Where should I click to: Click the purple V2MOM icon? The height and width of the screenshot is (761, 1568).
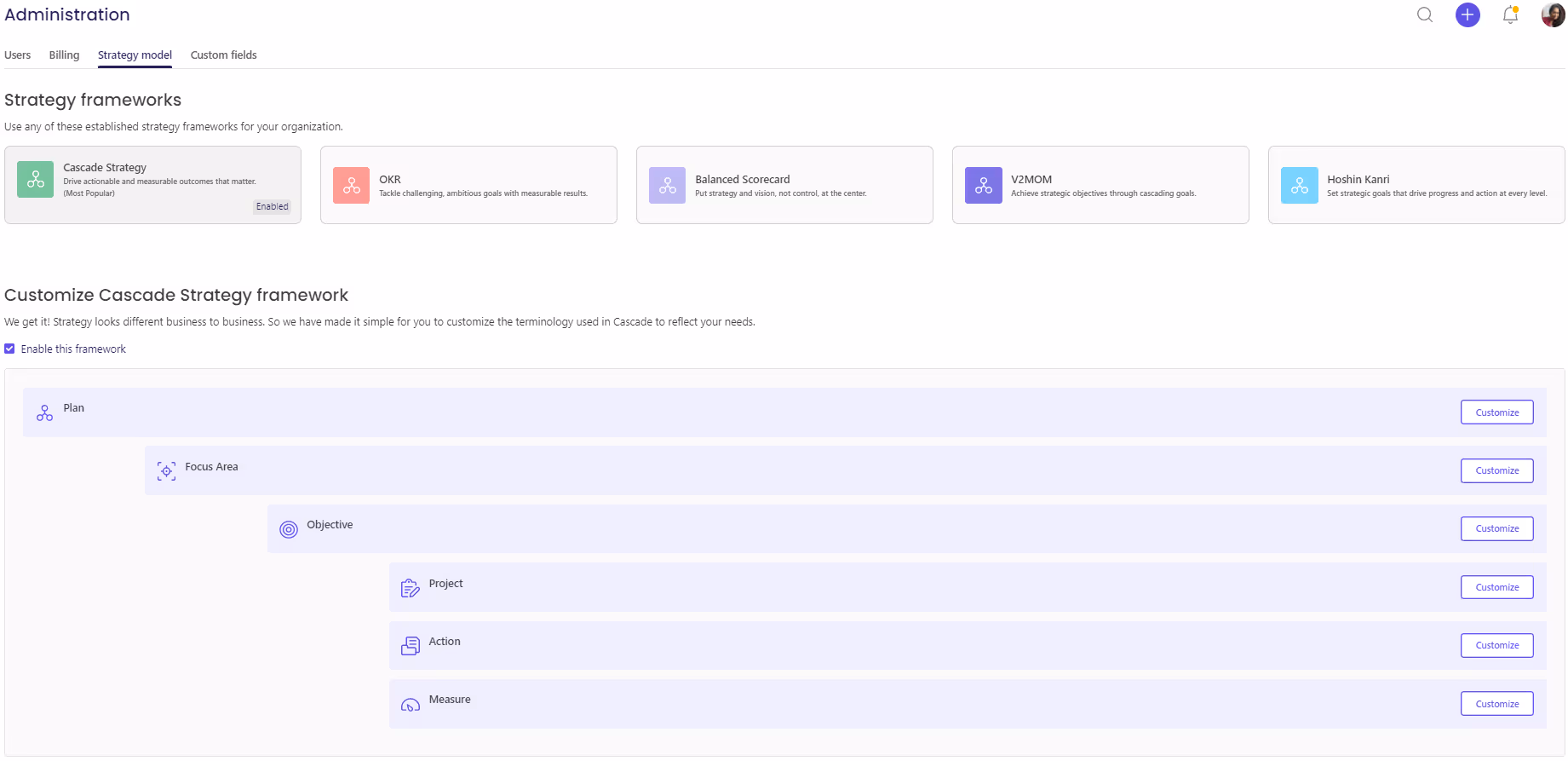(984, 185)
